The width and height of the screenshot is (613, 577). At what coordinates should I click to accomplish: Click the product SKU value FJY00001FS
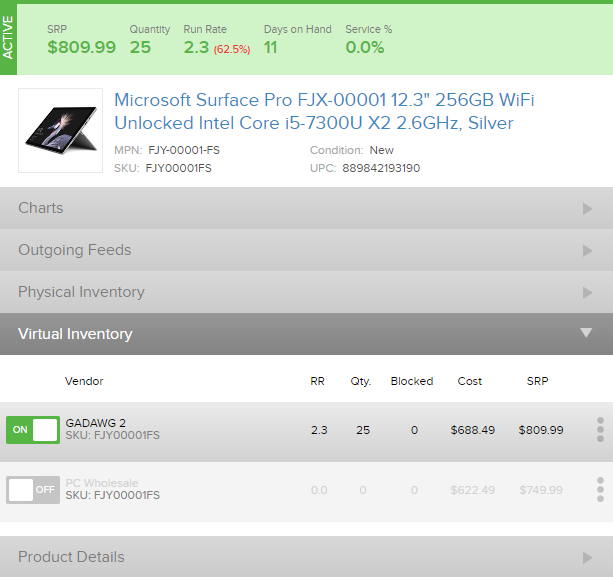pyautogui.click(x=178, y=168)
